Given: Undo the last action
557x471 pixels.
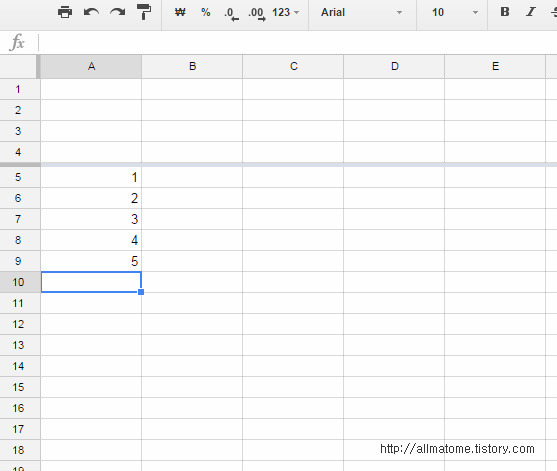Looking at the screenshot, I should click(91, 12).
